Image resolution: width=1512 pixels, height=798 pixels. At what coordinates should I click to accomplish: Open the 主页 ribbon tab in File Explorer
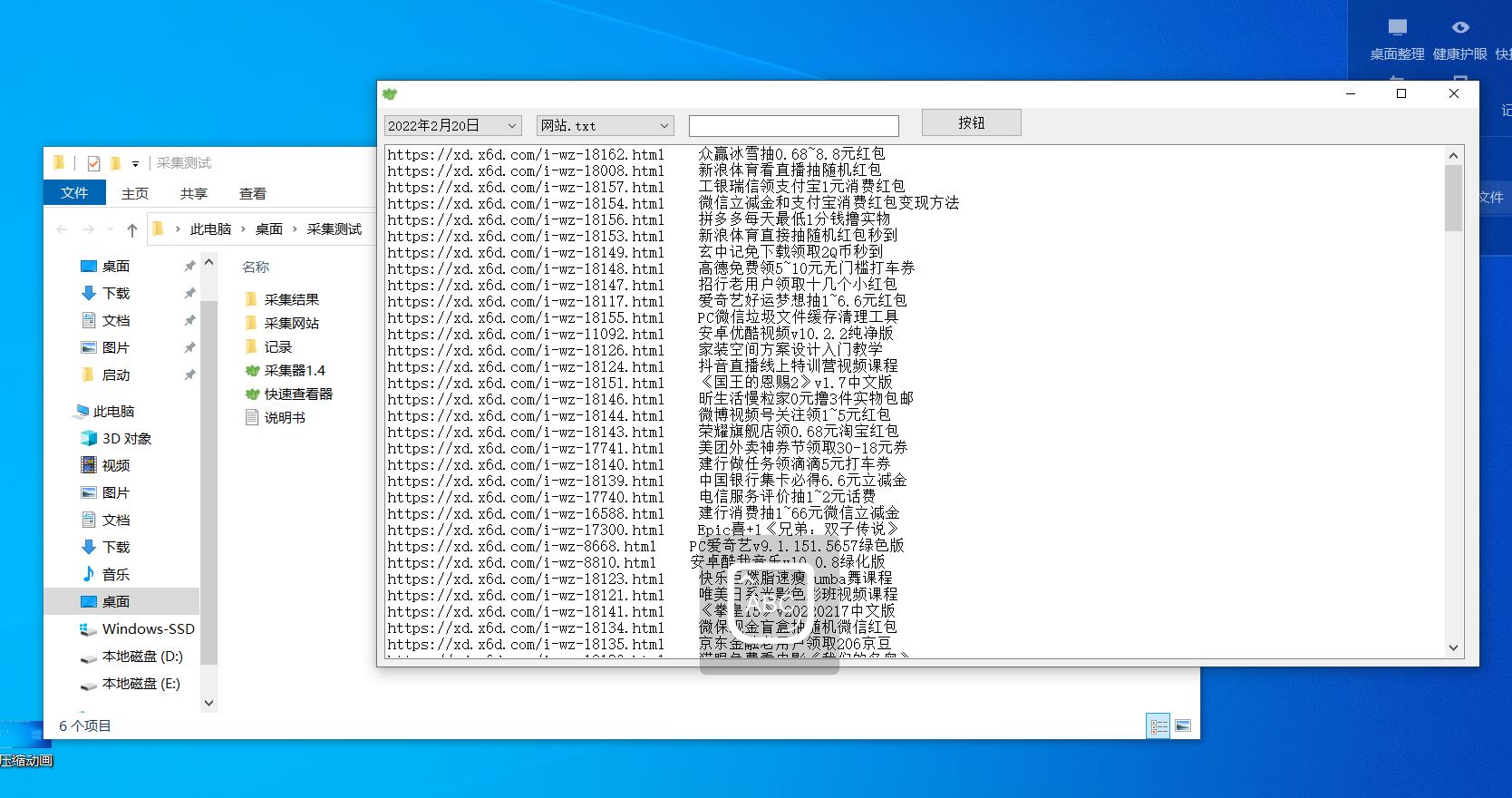(x=135, y=193)
